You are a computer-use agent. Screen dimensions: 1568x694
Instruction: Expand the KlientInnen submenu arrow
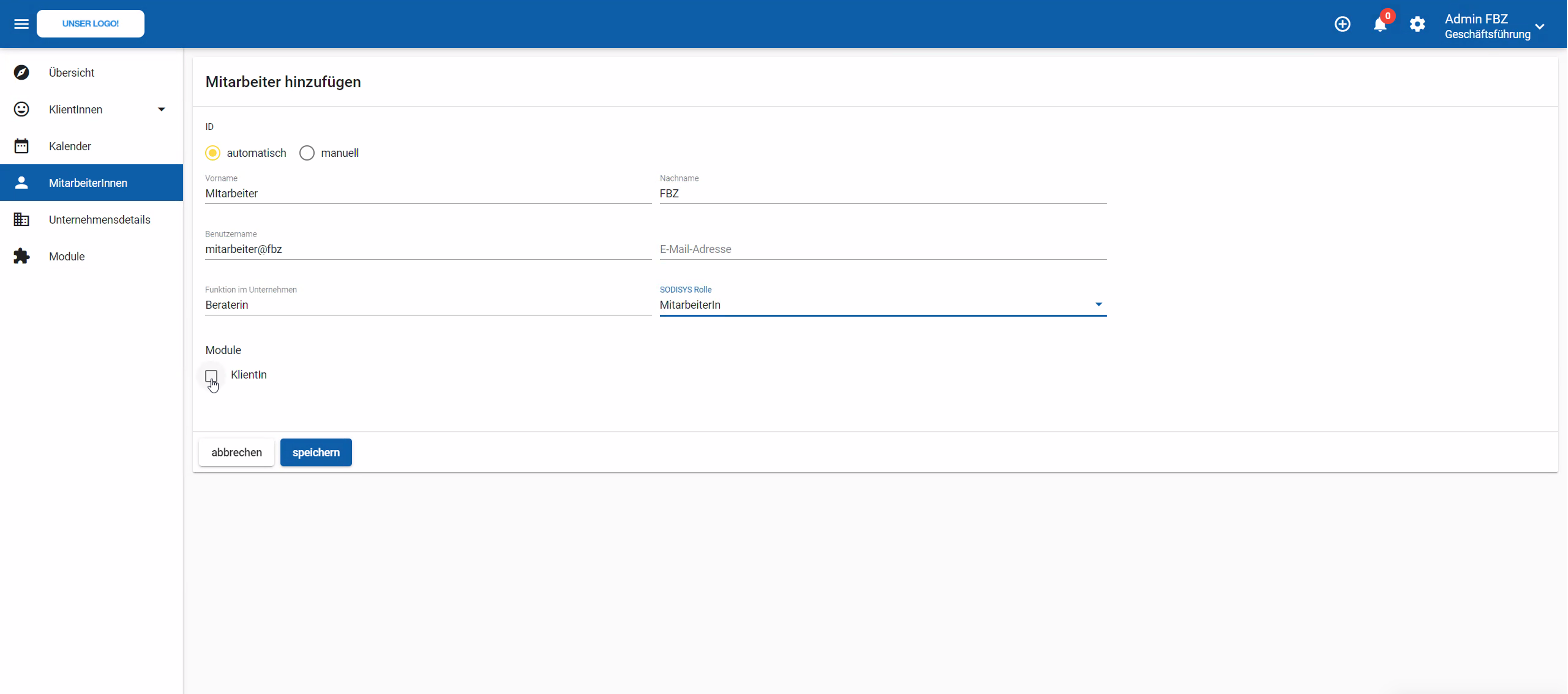point(161,110)
